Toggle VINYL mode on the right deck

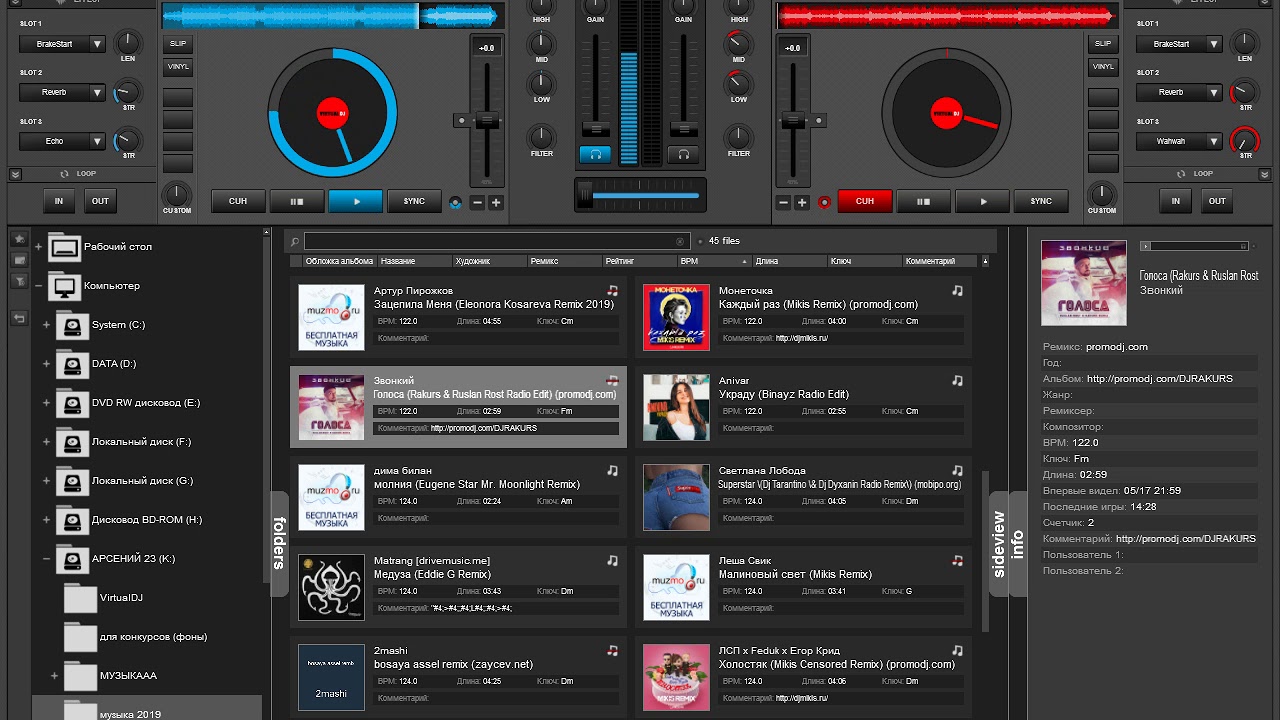(x=1103, y=67)
